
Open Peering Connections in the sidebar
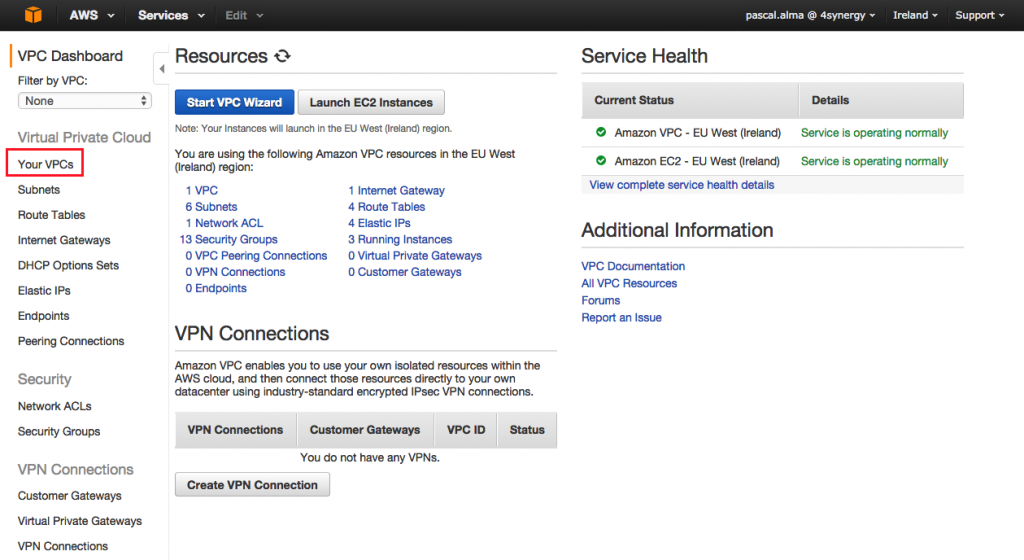pos(71,341)
